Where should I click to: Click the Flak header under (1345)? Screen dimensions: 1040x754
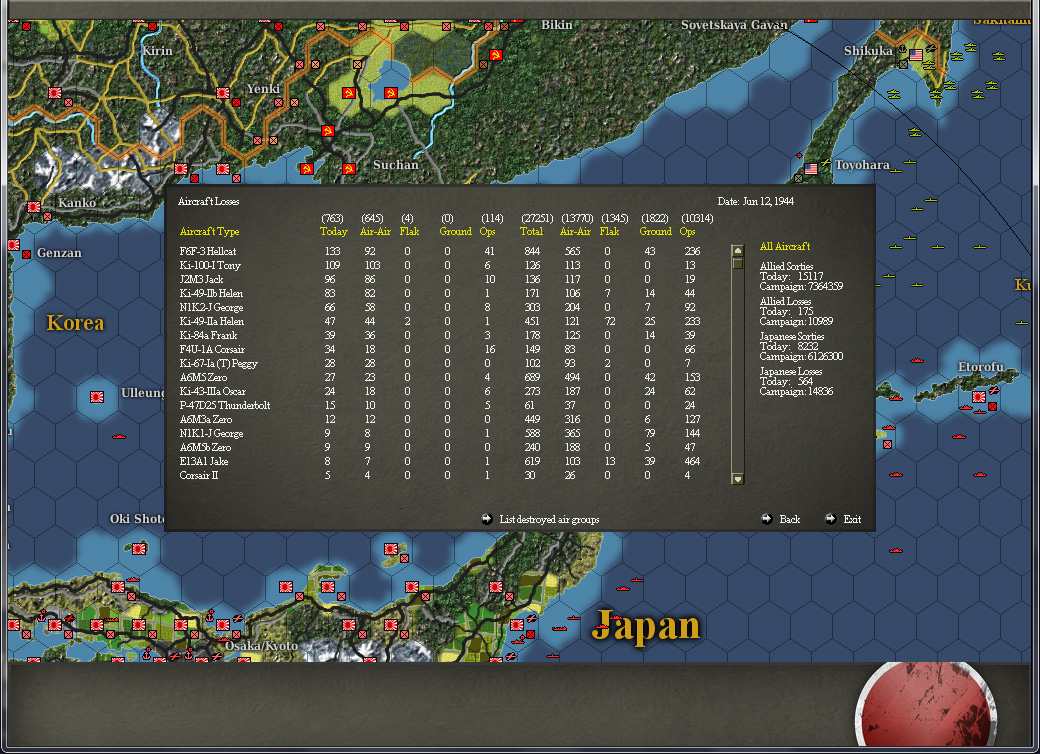click(610, 231)
